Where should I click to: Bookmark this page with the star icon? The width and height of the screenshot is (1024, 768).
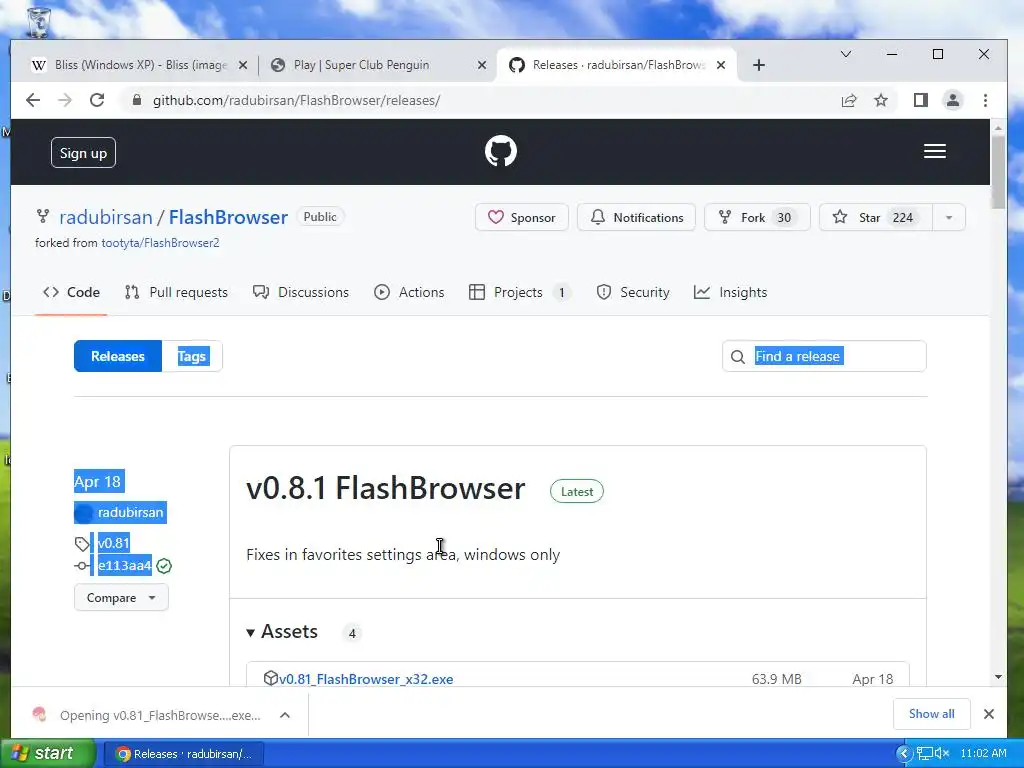(x=881, y=100)
